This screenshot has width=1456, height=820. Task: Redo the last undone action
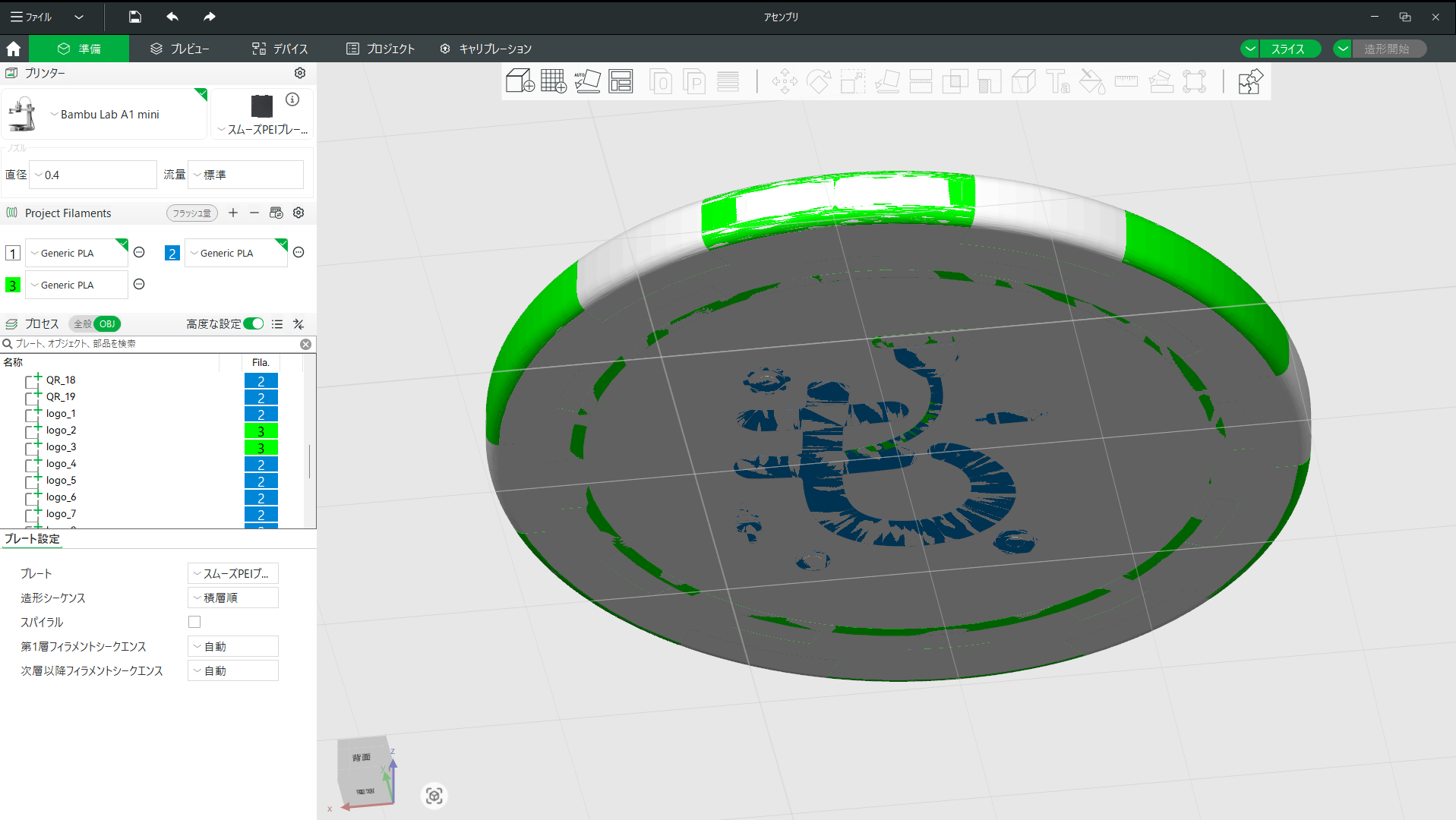(210, 17)
